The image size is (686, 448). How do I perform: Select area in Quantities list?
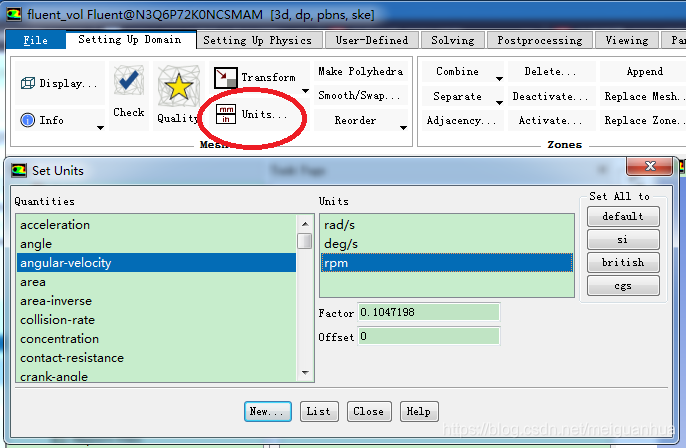click(x=156, y=282)
